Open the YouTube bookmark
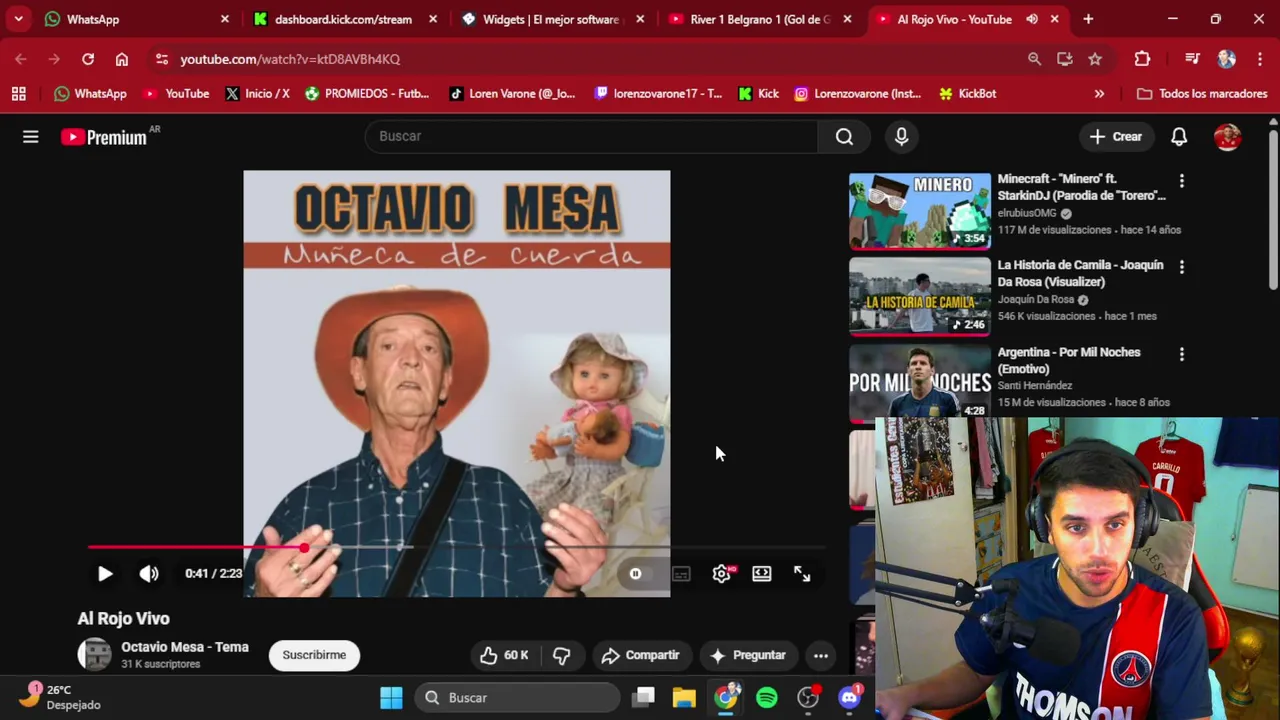This screenshot has height=720, width=1280. pos(176,94)
